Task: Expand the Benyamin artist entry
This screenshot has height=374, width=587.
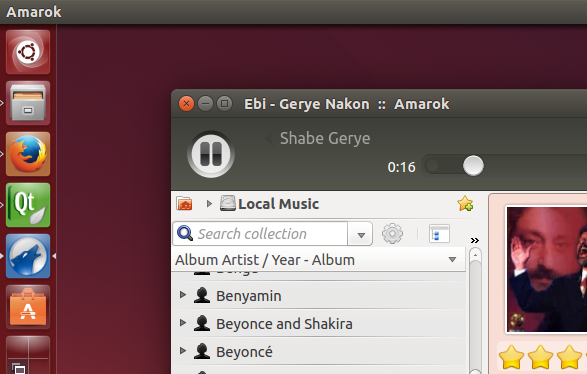Action: pos(183,295)
